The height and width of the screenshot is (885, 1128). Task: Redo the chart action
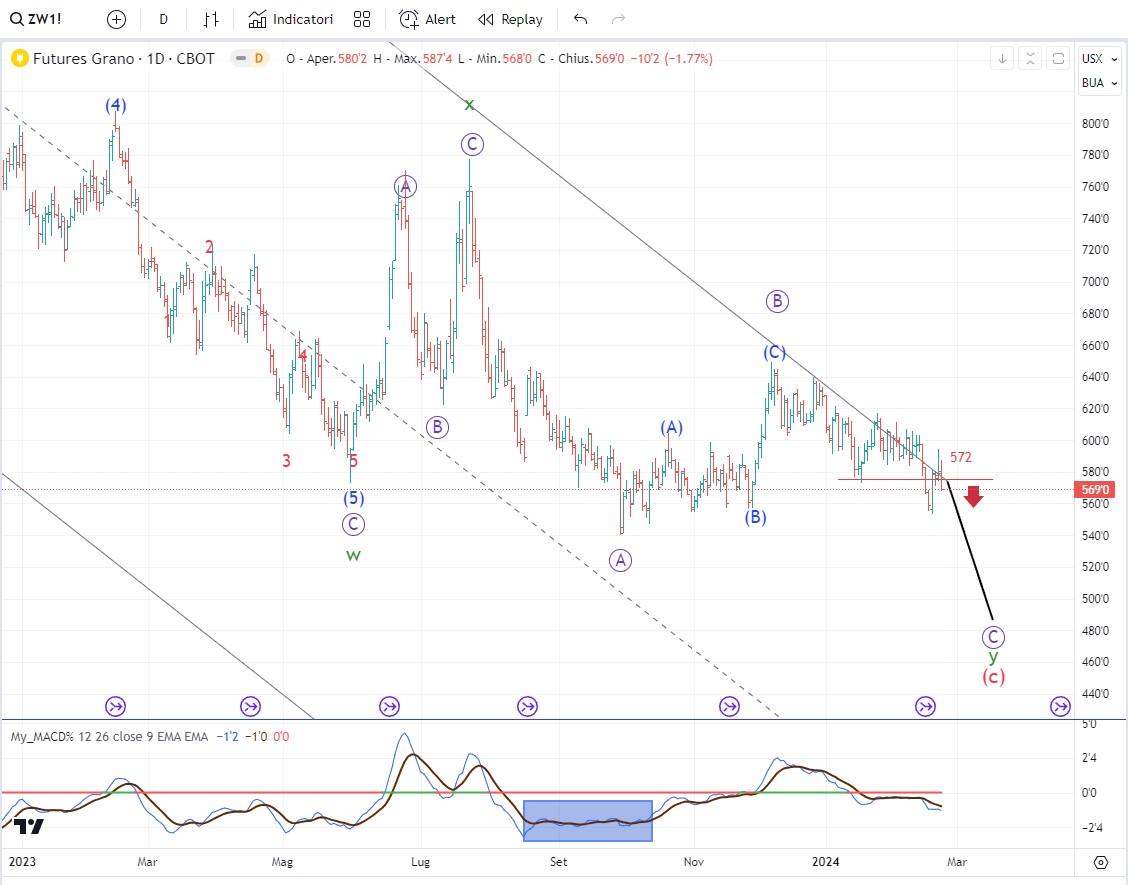coord(618,19)
